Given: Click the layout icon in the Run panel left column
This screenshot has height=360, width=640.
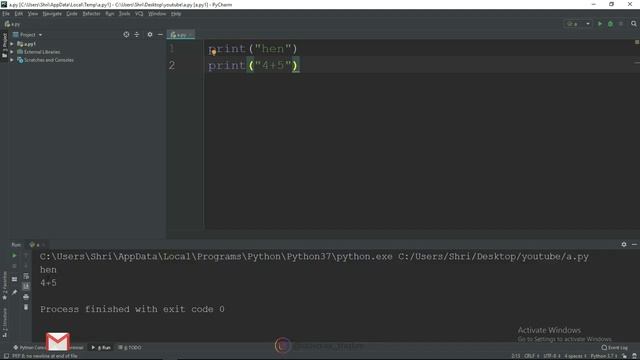Looking at the screenshot, I should (14, 279).
